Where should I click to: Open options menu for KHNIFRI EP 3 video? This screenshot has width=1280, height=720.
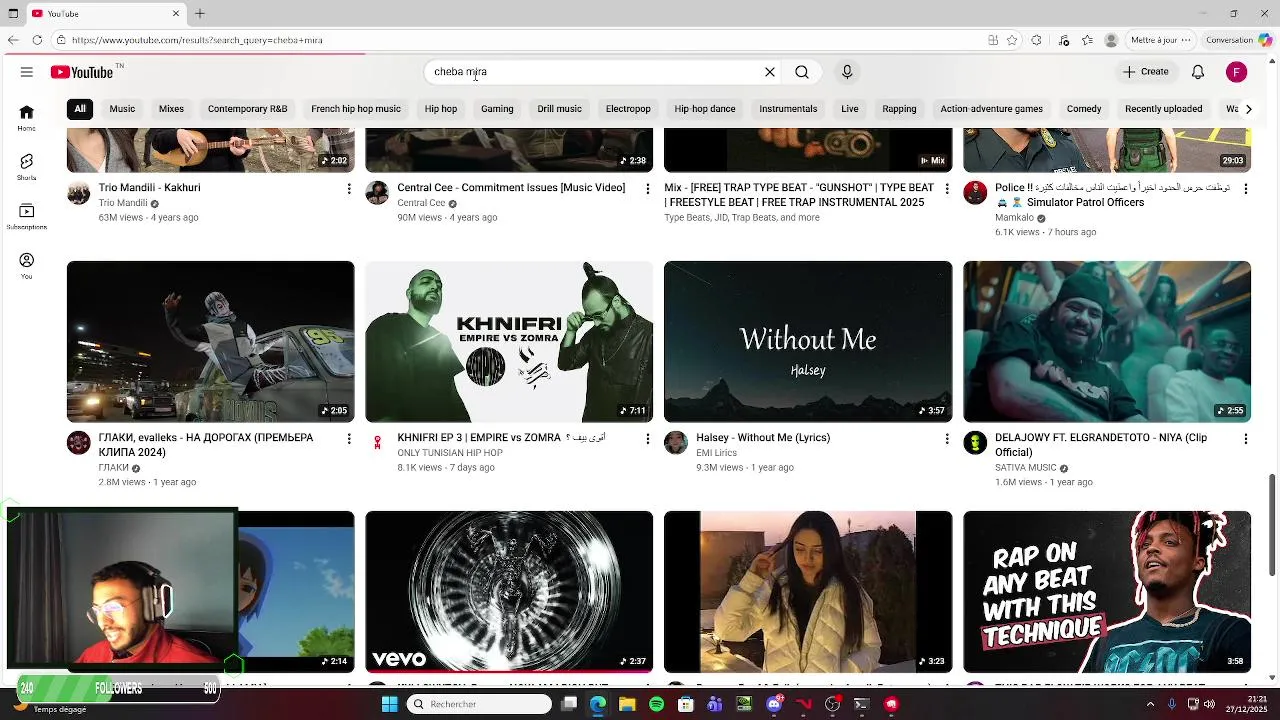[x=647, y=438]
